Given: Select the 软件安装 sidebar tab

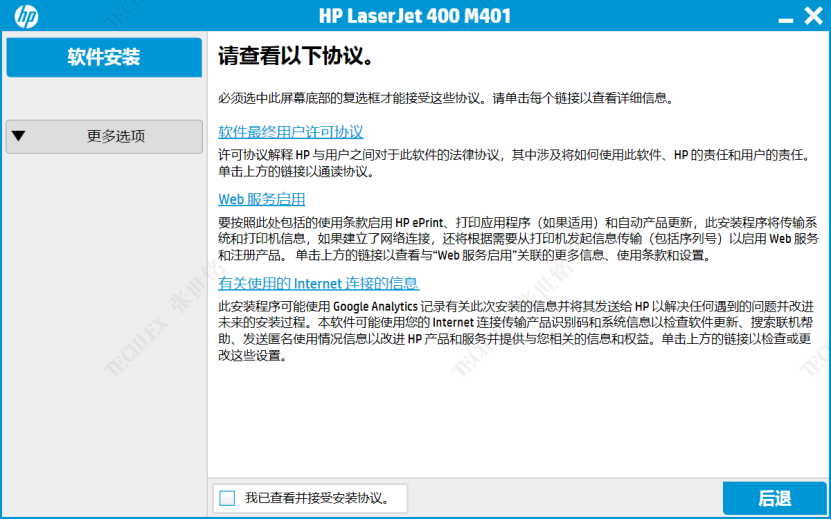Looking at the screenshot, I should pos(104,57).
